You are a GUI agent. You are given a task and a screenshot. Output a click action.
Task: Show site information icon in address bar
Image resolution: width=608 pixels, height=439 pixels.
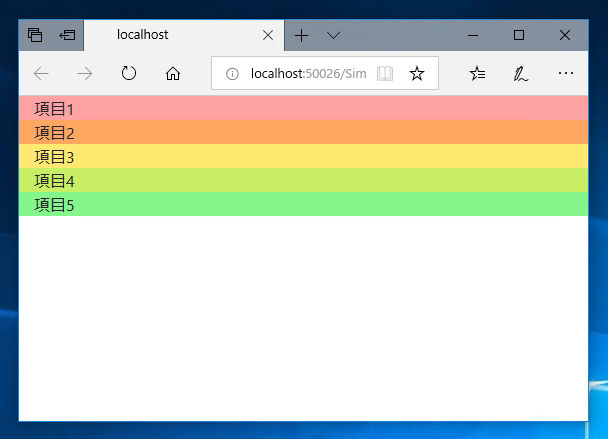[232, 74]
